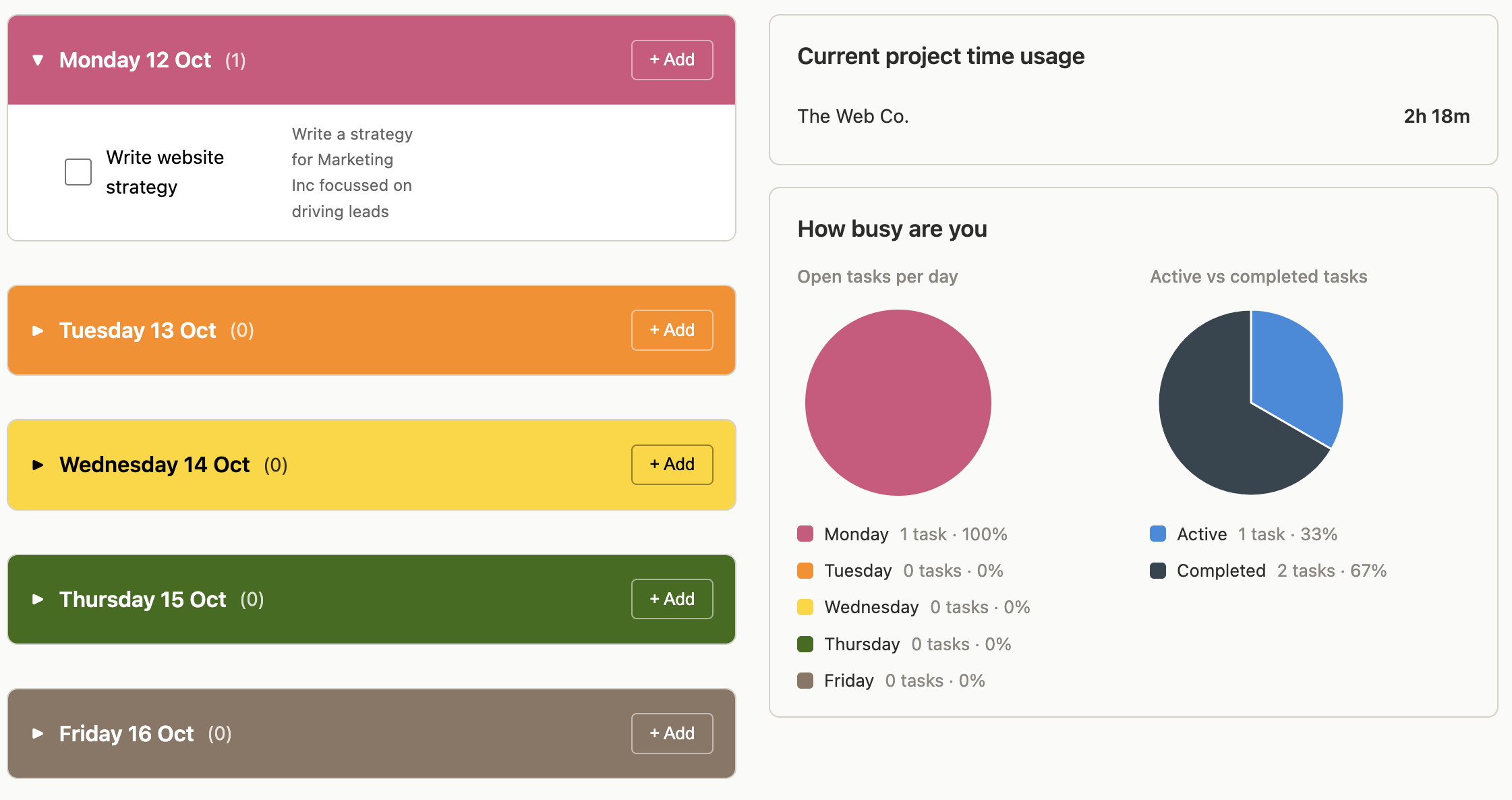
Task: Click 'Monday 1 task · 100%' legend entry
Action: tap(902, 534)
